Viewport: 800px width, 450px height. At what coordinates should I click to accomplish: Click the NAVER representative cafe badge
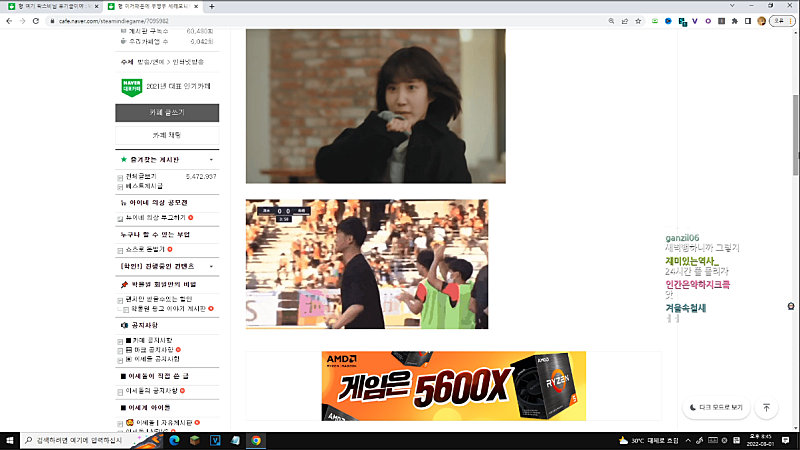[x=132, y=87]
